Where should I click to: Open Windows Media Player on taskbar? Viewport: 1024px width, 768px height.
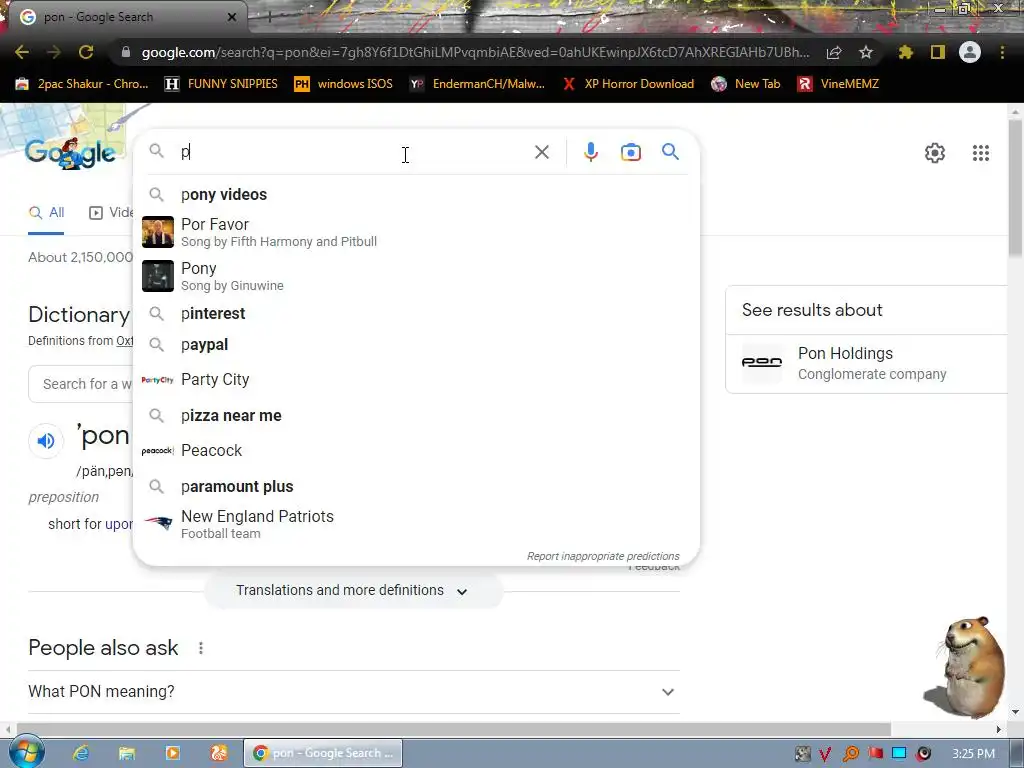[172, 753]
